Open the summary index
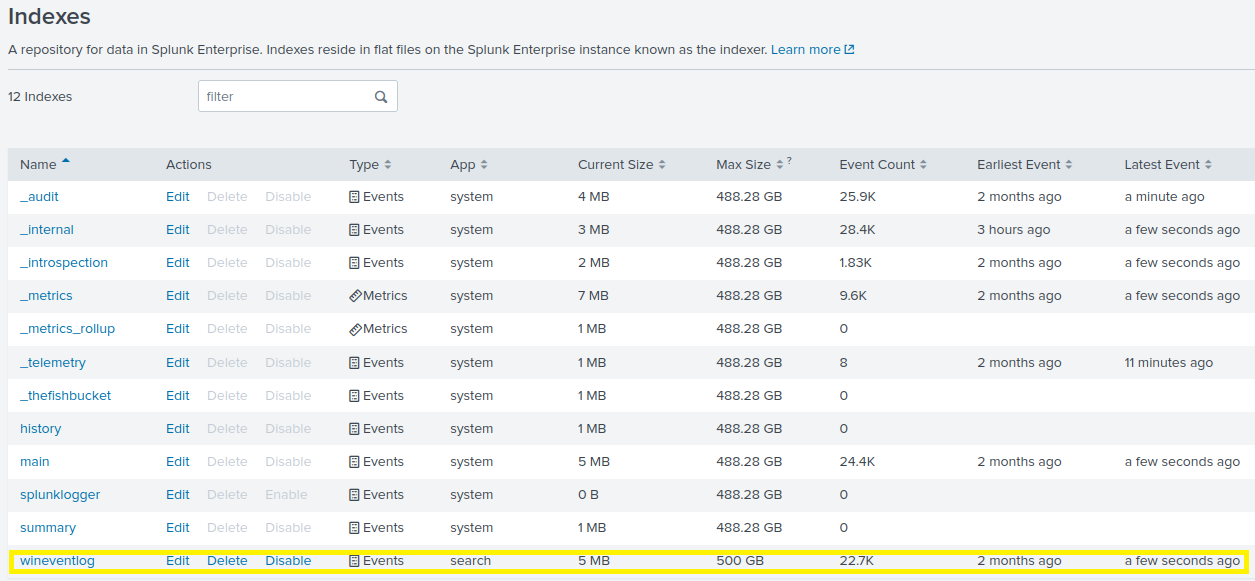 48,528
